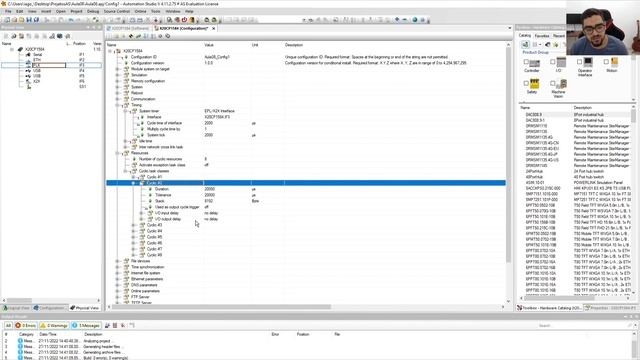Click the New Project toolbar icon
Viewport: 640px width, 360px height.
(x=7, y=20)
